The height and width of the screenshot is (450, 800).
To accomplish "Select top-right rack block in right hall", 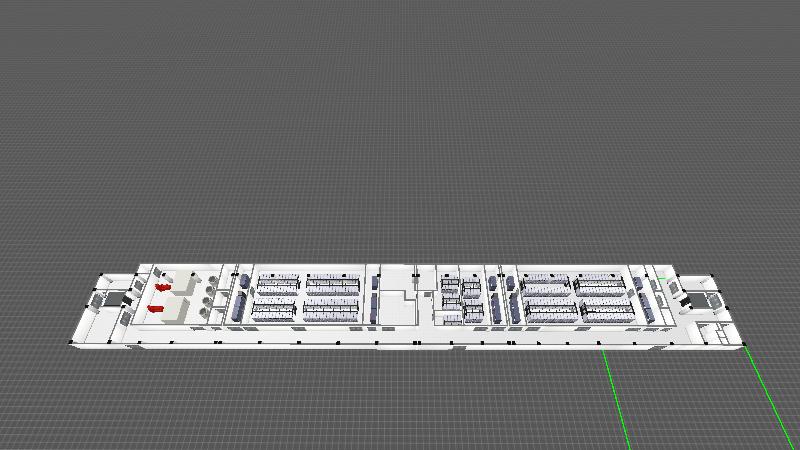I will (599, 285).
